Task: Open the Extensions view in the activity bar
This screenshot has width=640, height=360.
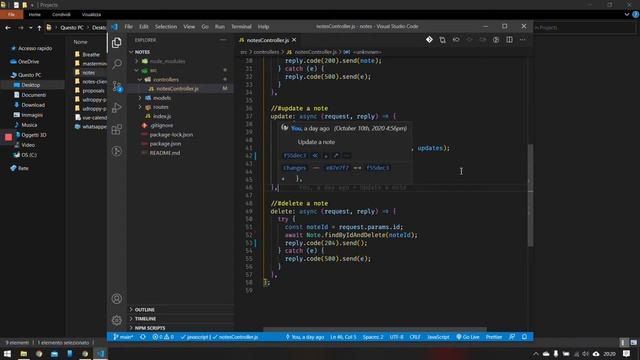Action: (117, 130)
